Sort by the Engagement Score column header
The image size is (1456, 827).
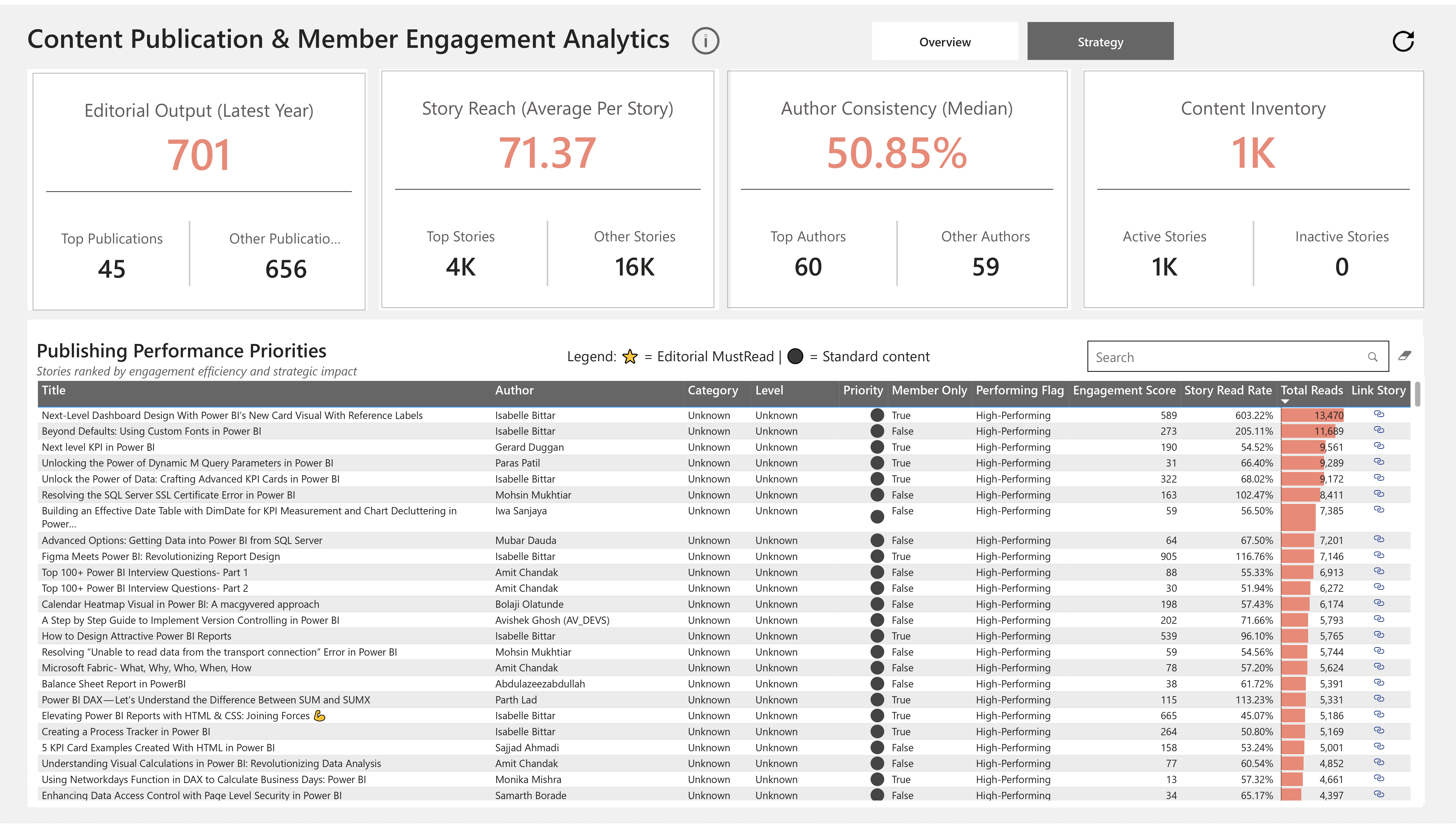coord(1125,390)
